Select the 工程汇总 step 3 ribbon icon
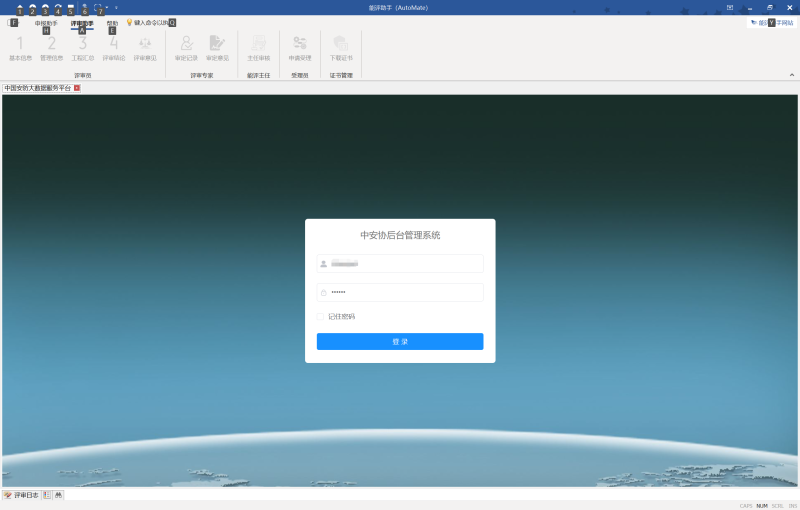 pos(83,46)
